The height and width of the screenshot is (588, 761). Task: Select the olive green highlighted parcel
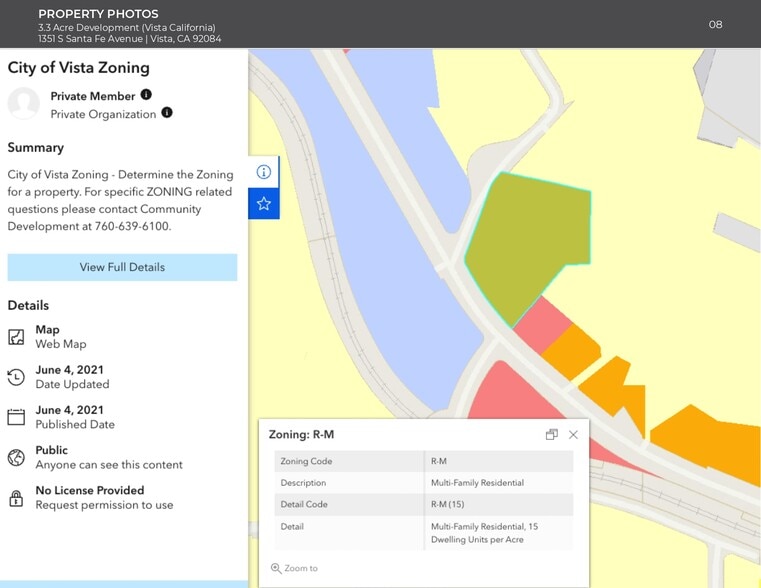[525, 240]
